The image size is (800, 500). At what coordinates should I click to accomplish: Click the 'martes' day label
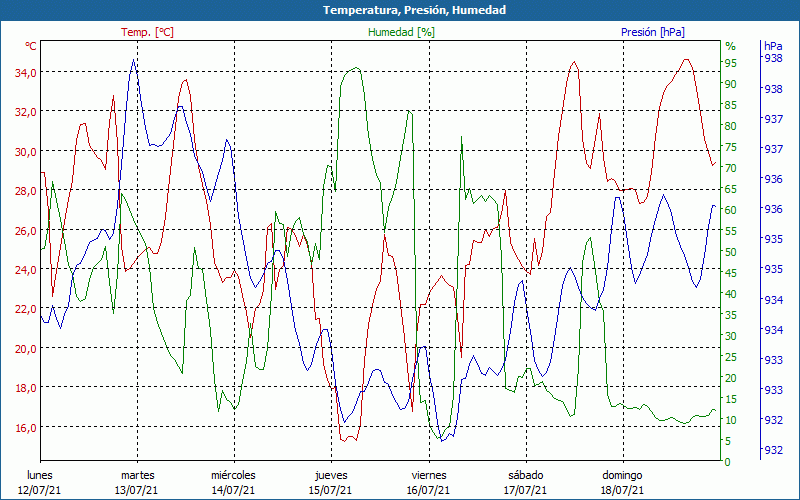137,475
